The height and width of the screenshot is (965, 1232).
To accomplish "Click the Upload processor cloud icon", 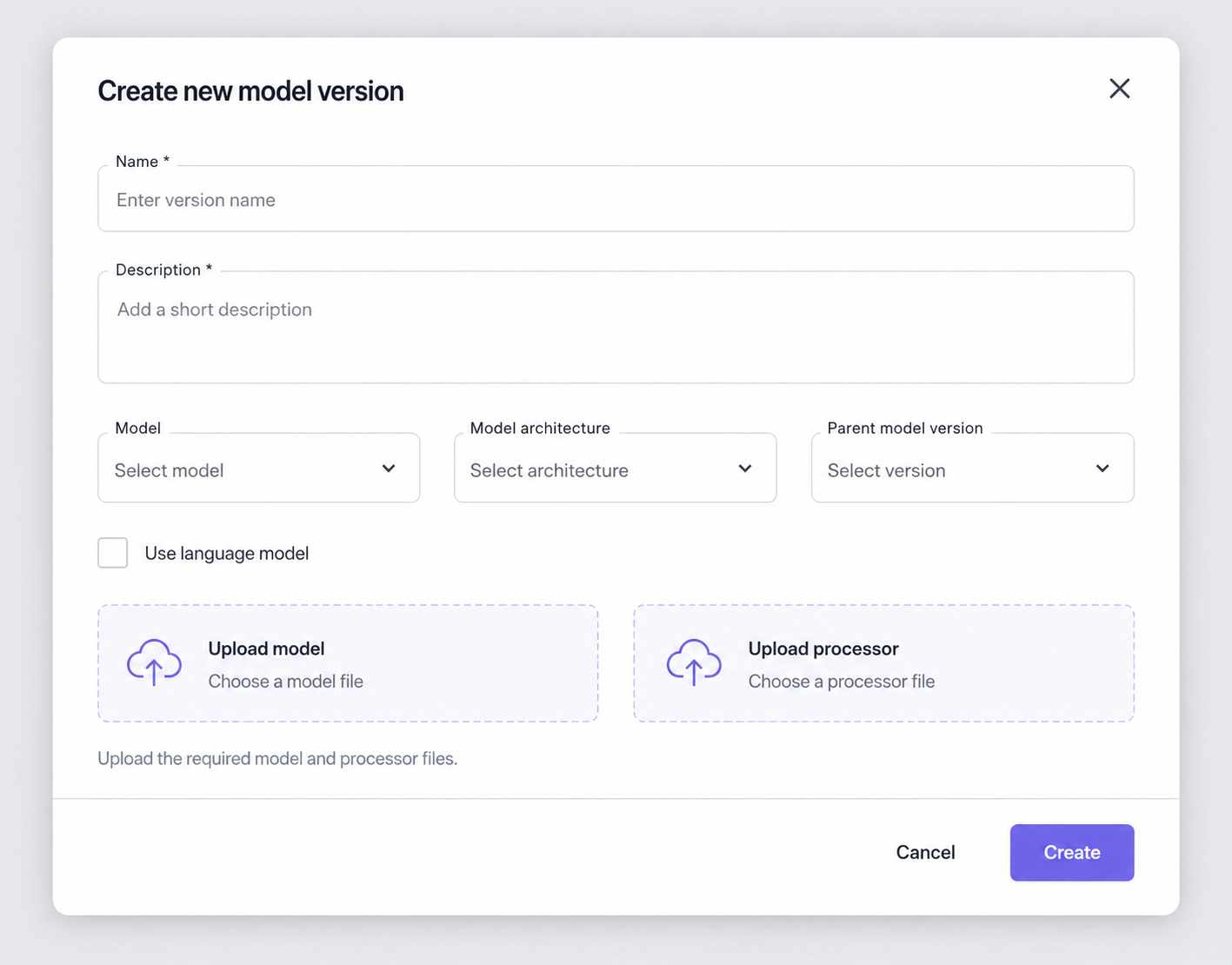I will tap(694, 662).
